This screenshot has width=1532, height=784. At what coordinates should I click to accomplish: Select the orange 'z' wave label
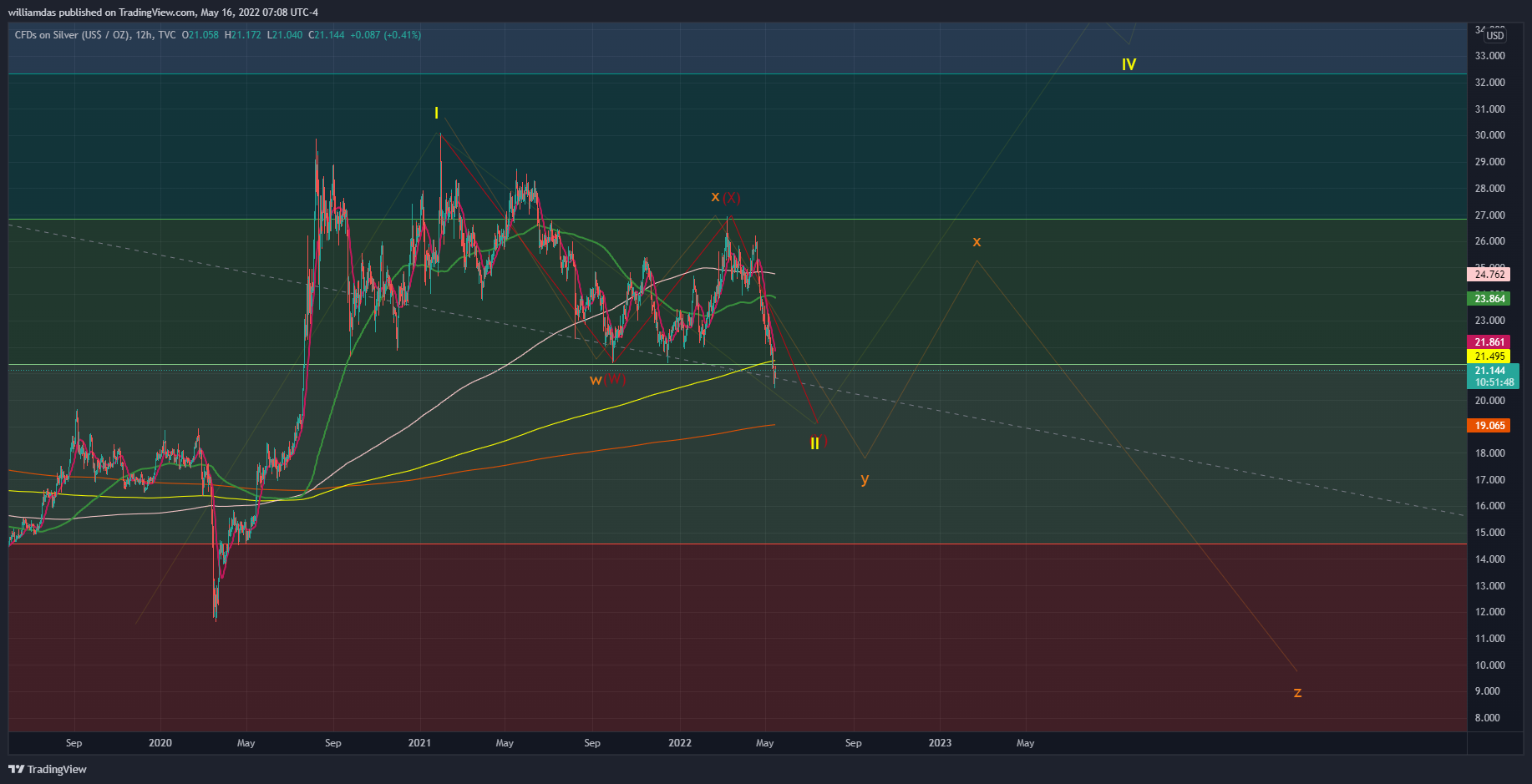click(x=1297, y=692)
